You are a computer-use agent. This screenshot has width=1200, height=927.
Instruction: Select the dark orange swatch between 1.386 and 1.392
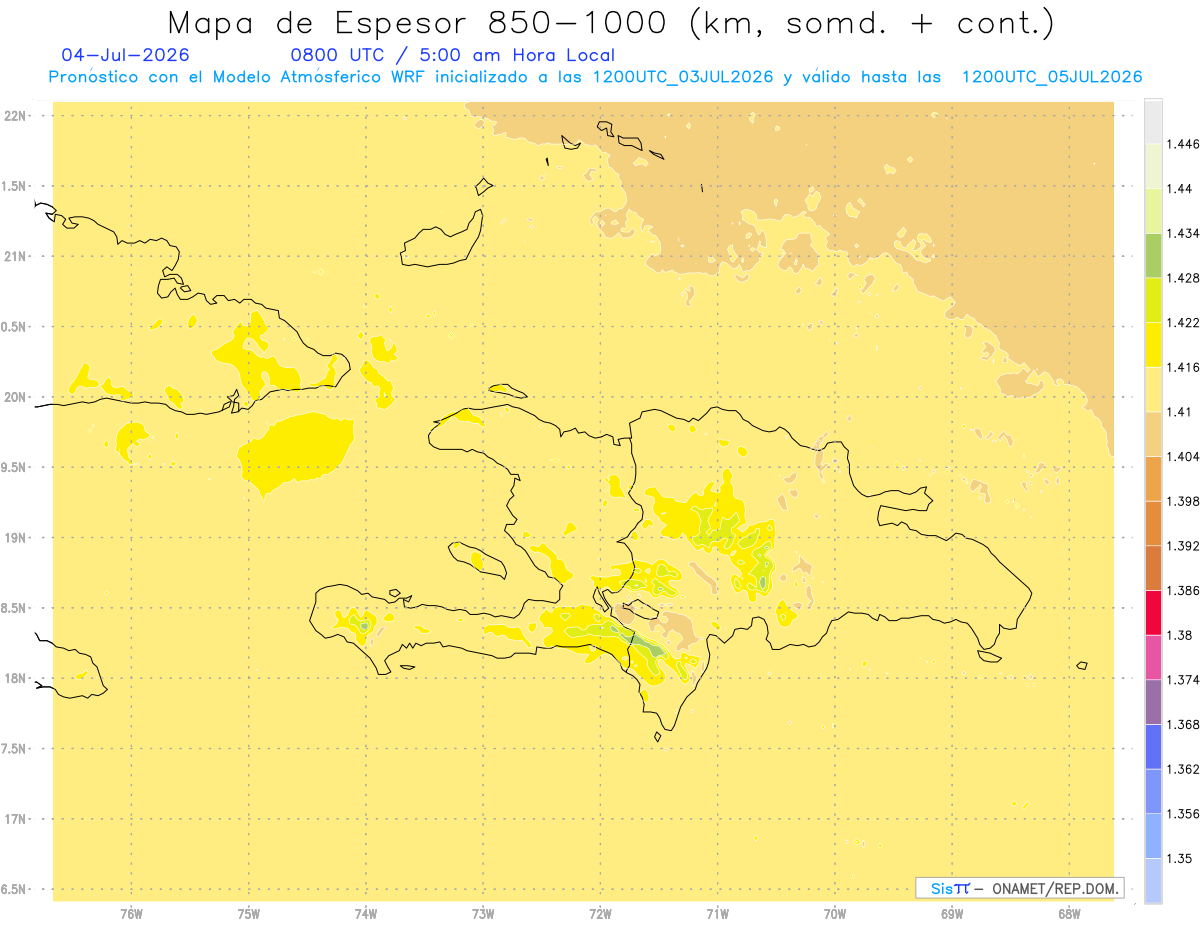(x=1153, y=568)
